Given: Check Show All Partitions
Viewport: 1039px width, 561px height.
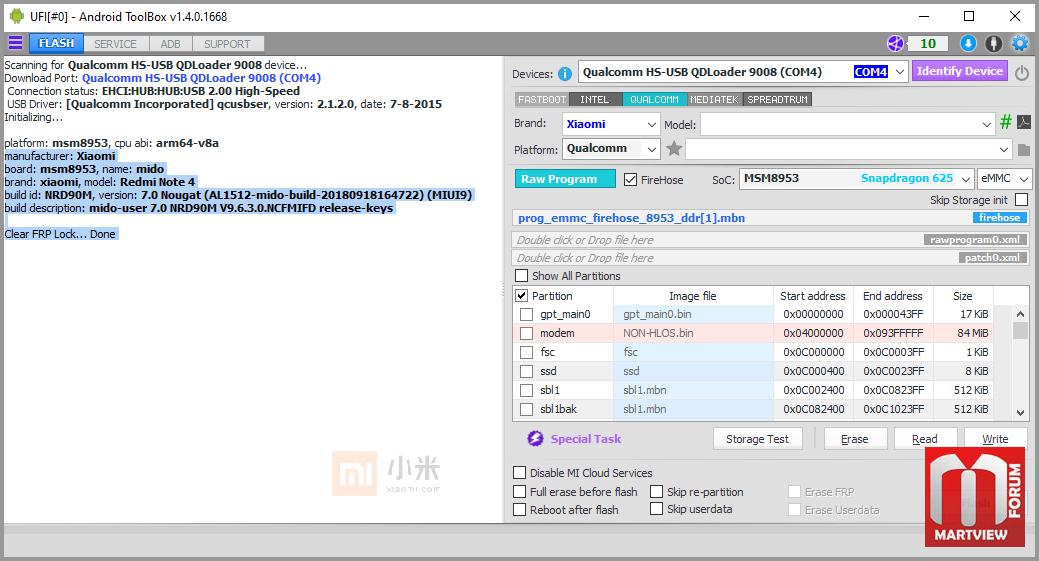Looking at the screenshot, I should pyautogui.click(x=522, y=276).
